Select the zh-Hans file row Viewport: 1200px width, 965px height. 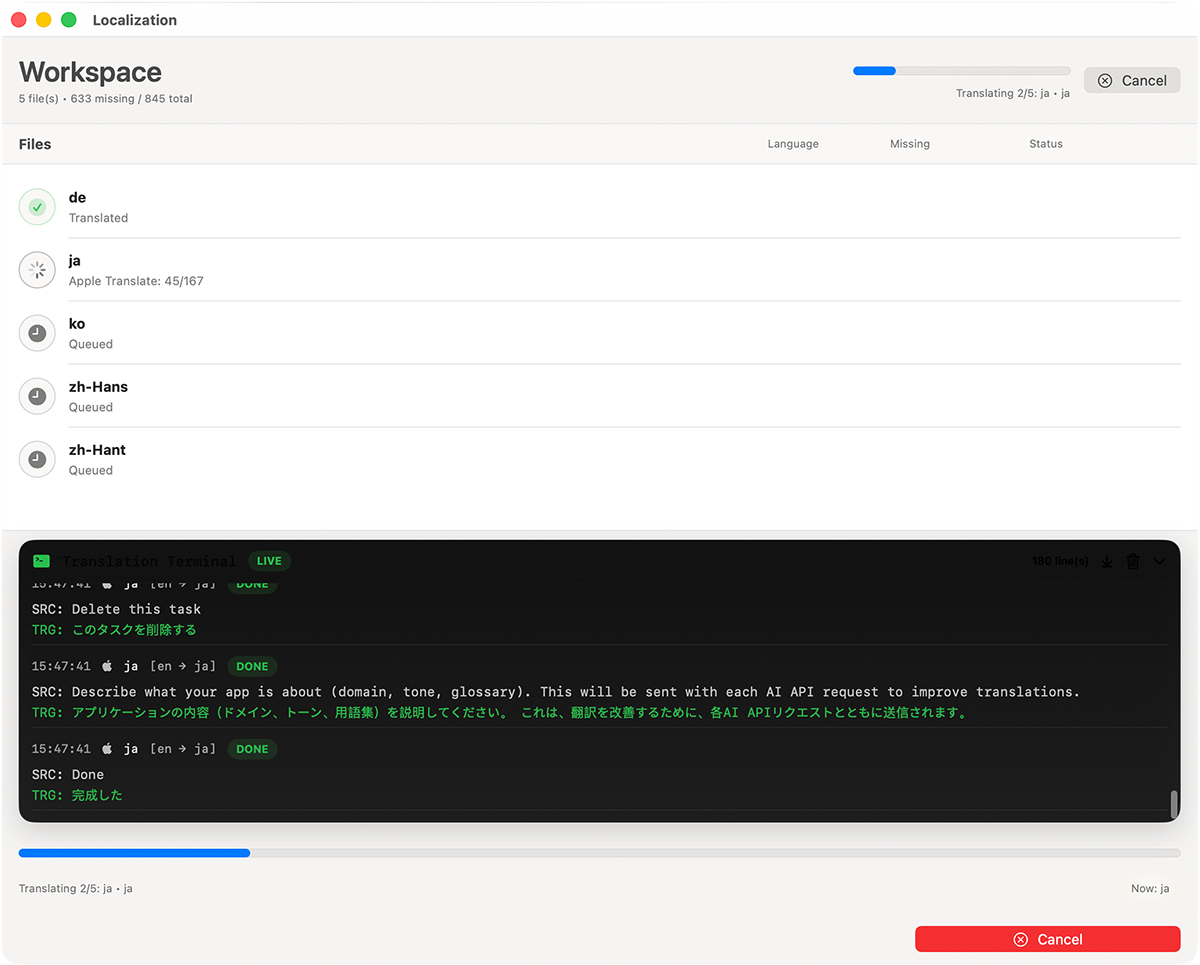(600, 396)
